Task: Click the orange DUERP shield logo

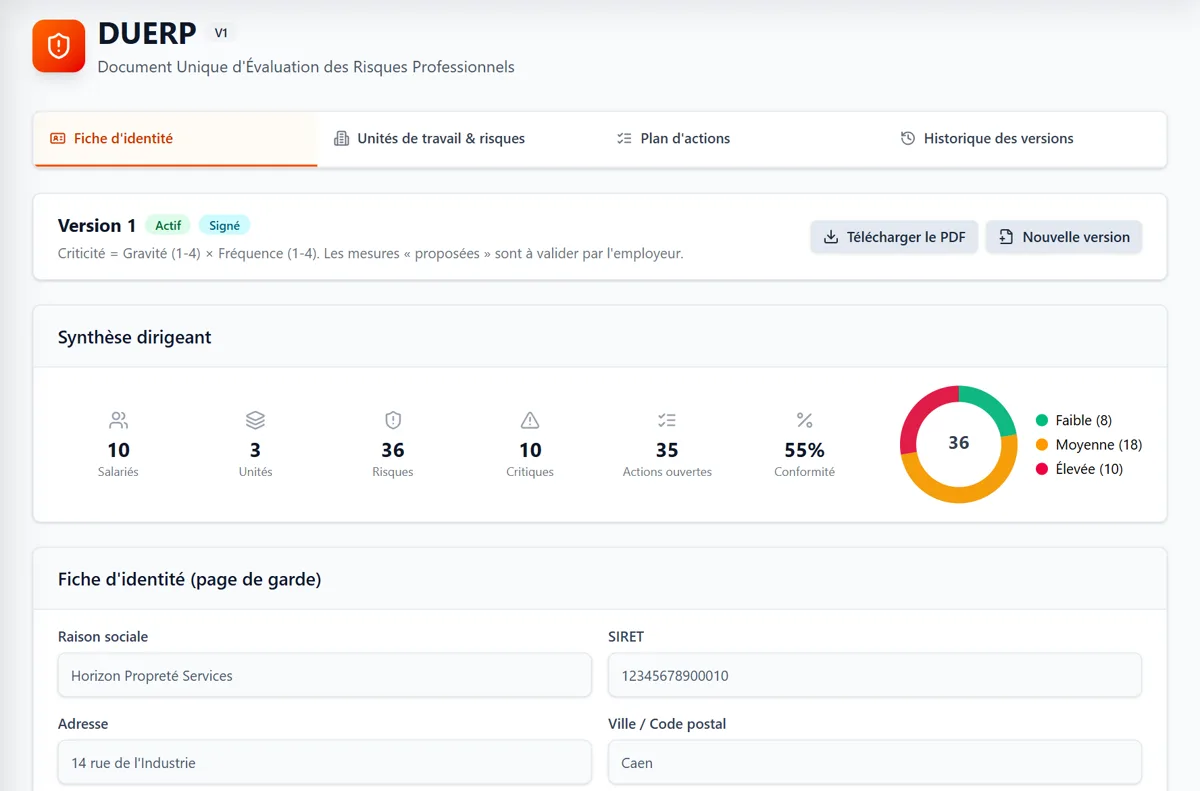Action: click(x=59, y=46)
